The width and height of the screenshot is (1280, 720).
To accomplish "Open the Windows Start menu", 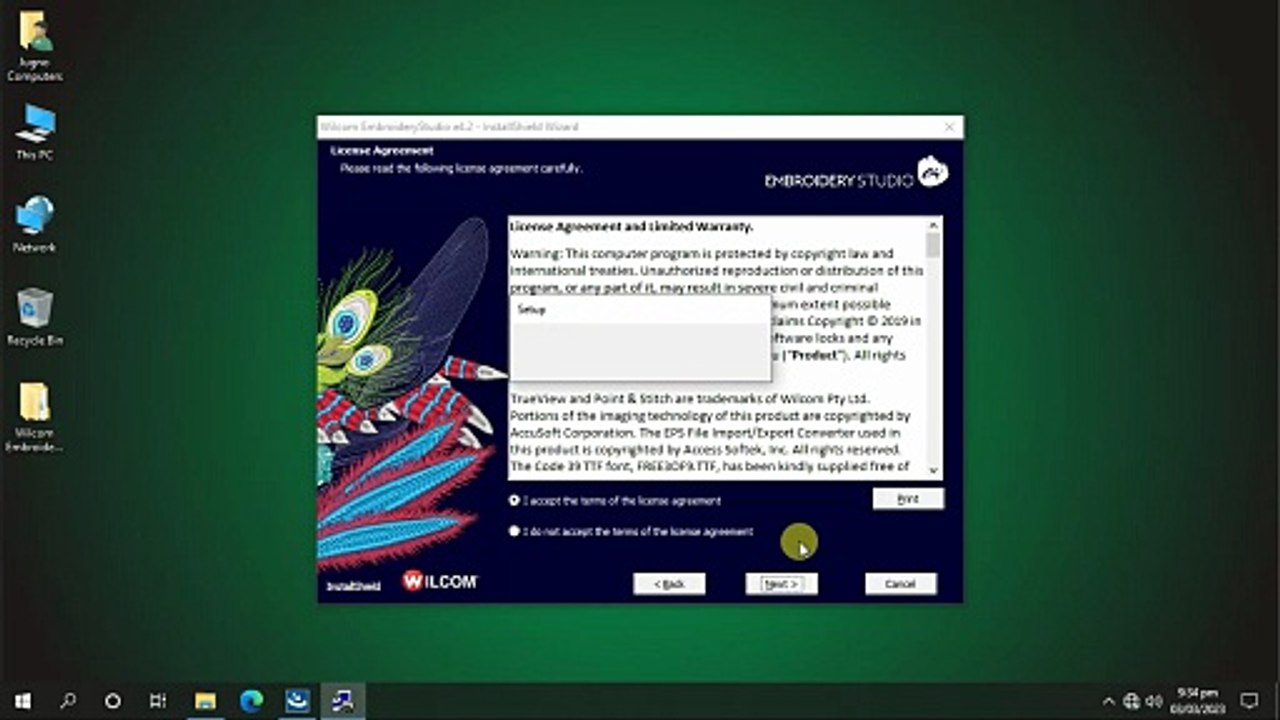I will [x=22, y=701].
